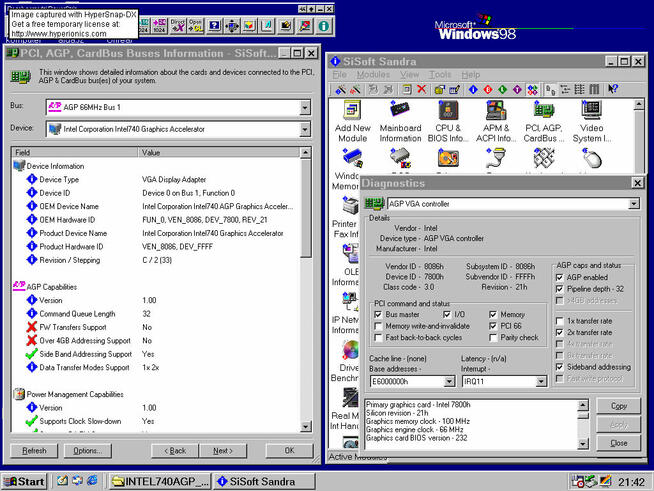Click the down arrow of device fields list scrollbar

306,426
